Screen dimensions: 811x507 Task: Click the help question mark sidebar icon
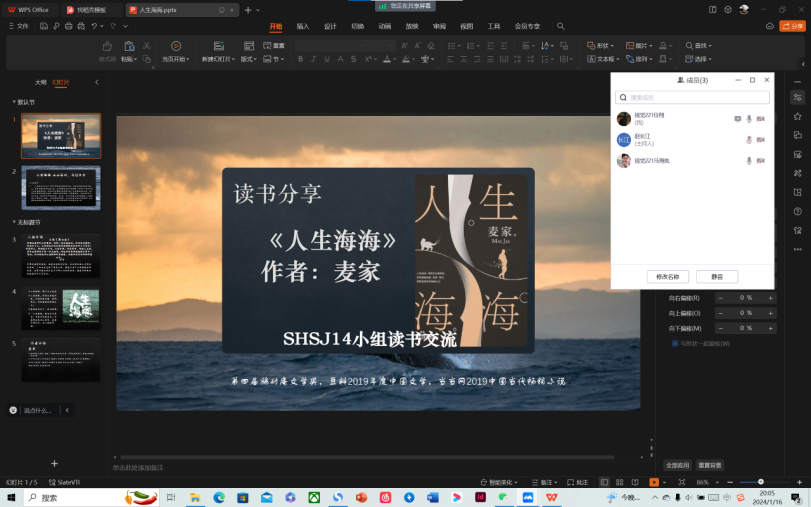click(x=797, y=212)
